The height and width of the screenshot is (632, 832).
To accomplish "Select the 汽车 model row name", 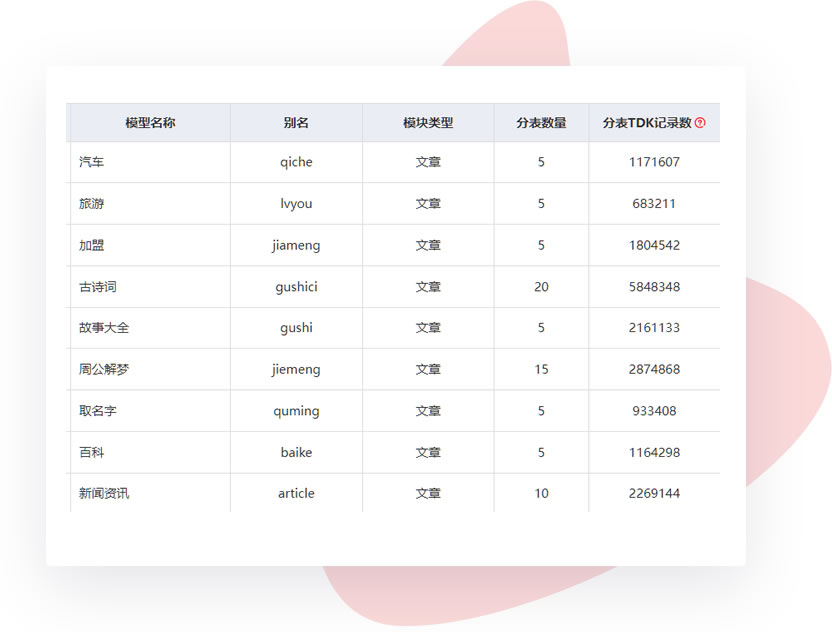I will point(92,162).
